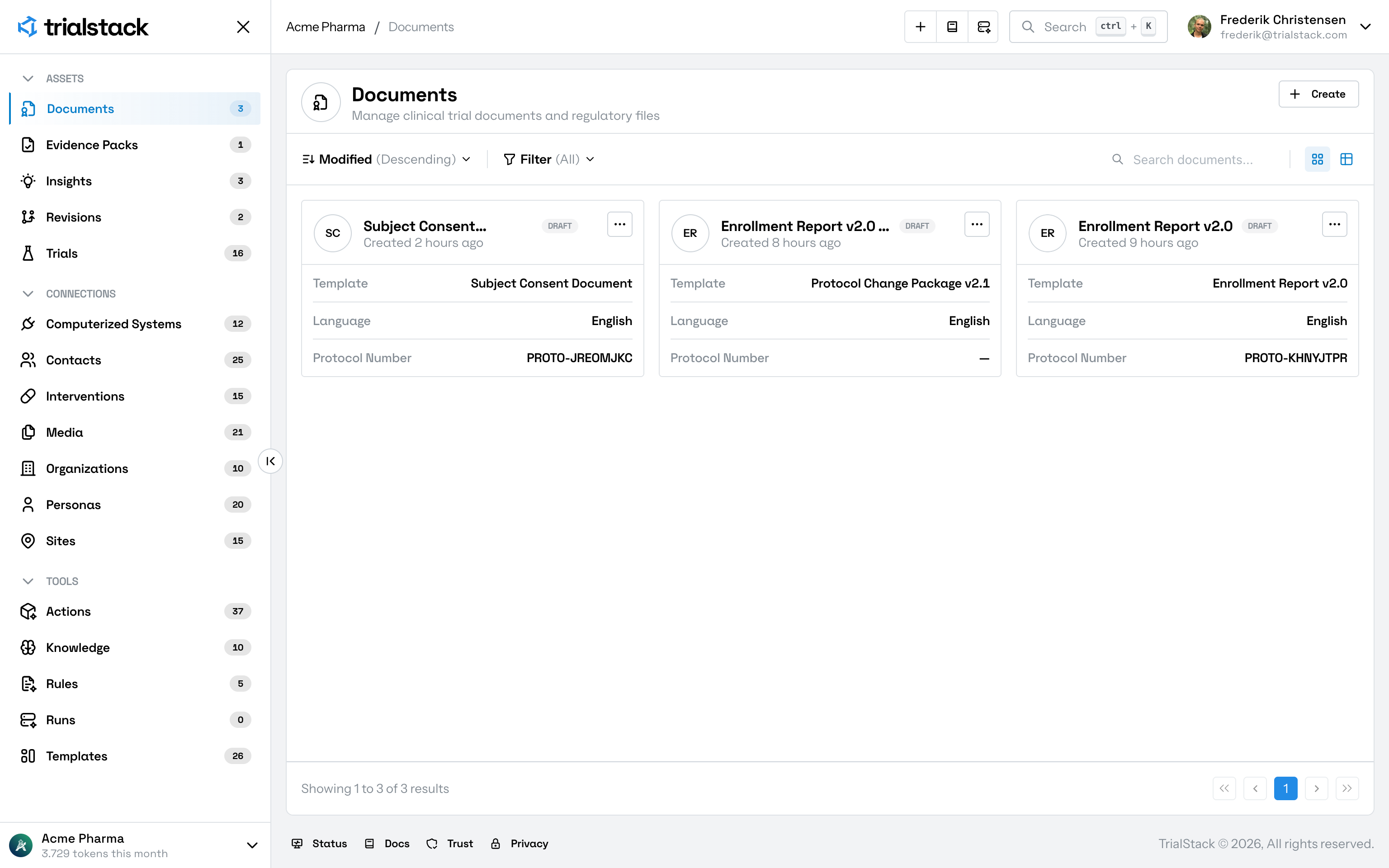Open Evidence Packs in the sidebar
This screenshot has width=1389, height=868.
click(135, 145)
